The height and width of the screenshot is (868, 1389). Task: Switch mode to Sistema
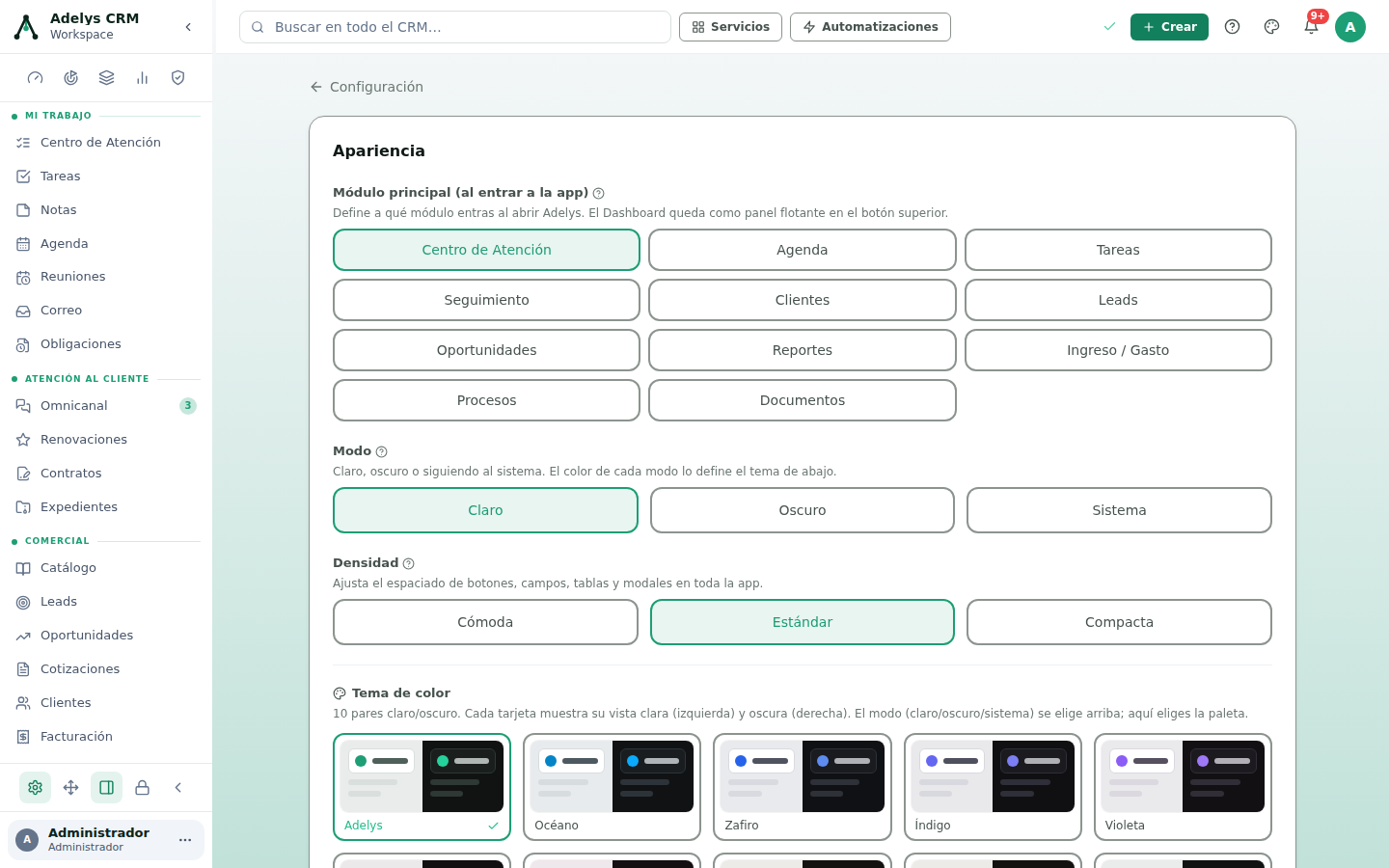click(1119, 510)
